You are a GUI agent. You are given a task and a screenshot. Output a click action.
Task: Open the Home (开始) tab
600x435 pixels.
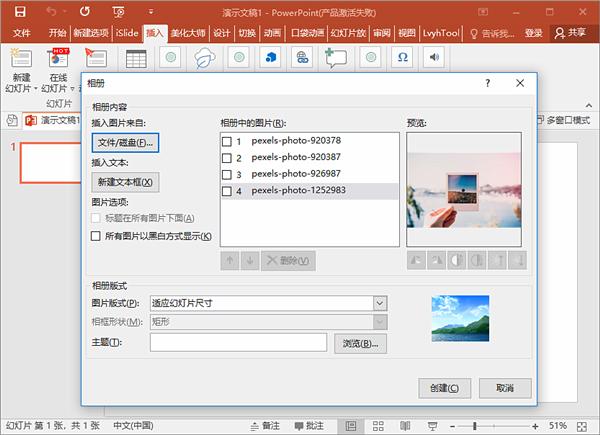(57, 33)
